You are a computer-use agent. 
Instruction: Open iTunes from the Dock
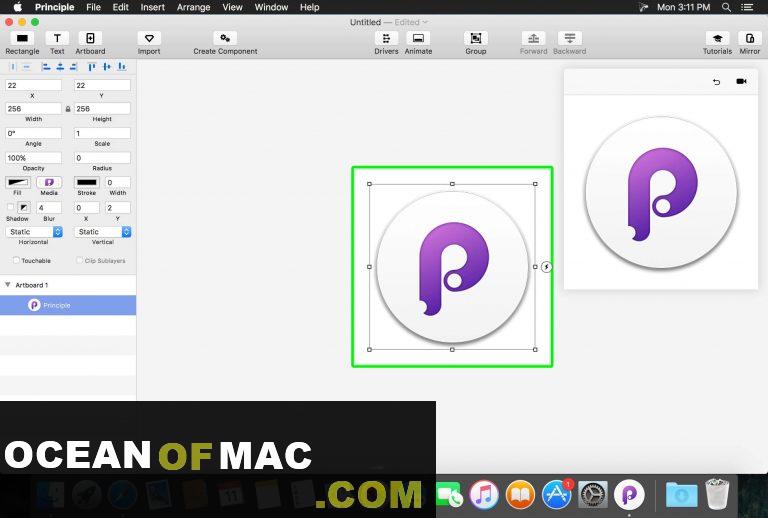[x=484, y=494]
